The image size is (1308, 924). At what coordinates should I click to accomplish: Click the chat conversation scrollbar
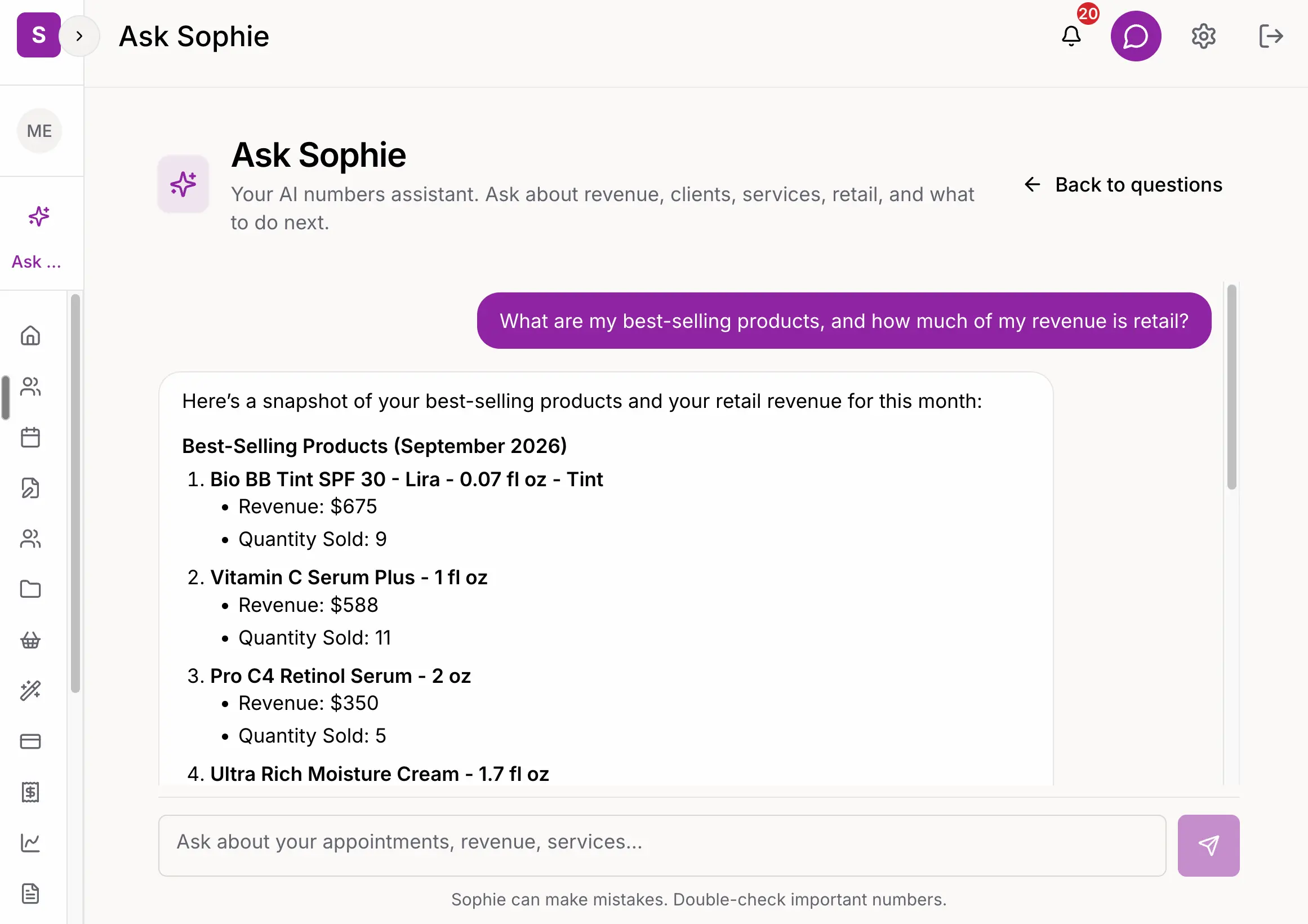click(1231, 387)
